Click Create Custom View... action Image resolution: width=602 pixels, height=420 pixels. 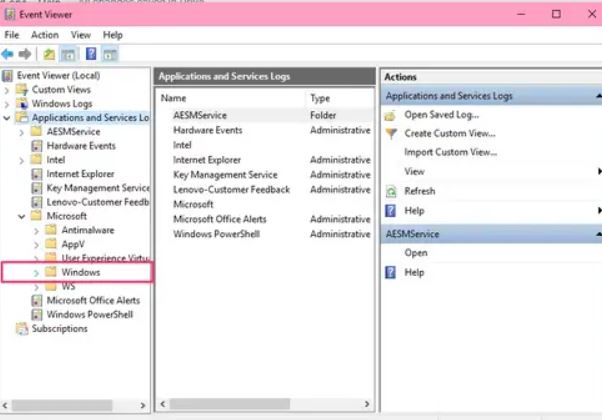pos(450,134)
